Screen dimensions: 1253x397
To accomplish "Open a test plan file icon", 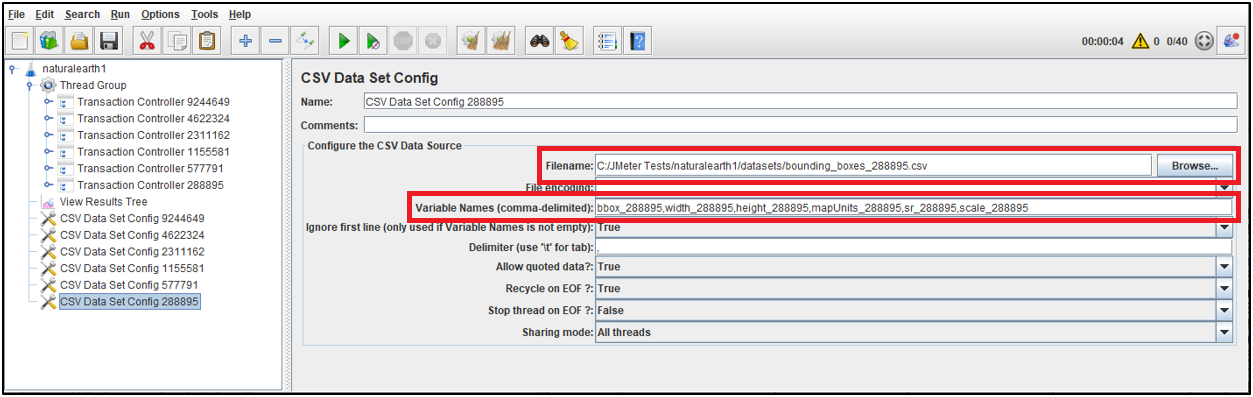I will pyautogui.click(x=79, y=41).
